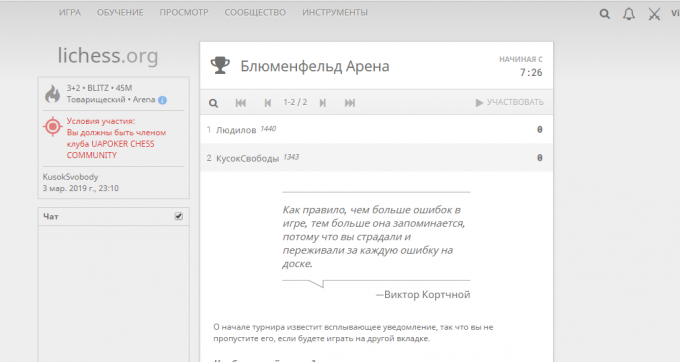Jump to last standings page
The height and width of the screenshot is (362, 680).
350,103
